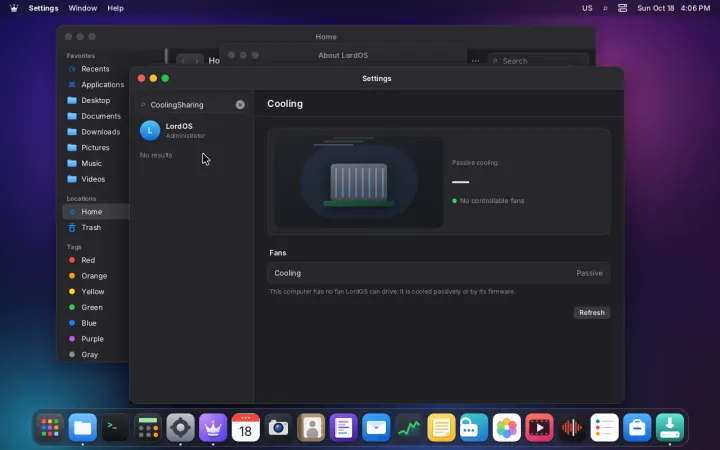Clear the Settings search field text

point(240,105)
